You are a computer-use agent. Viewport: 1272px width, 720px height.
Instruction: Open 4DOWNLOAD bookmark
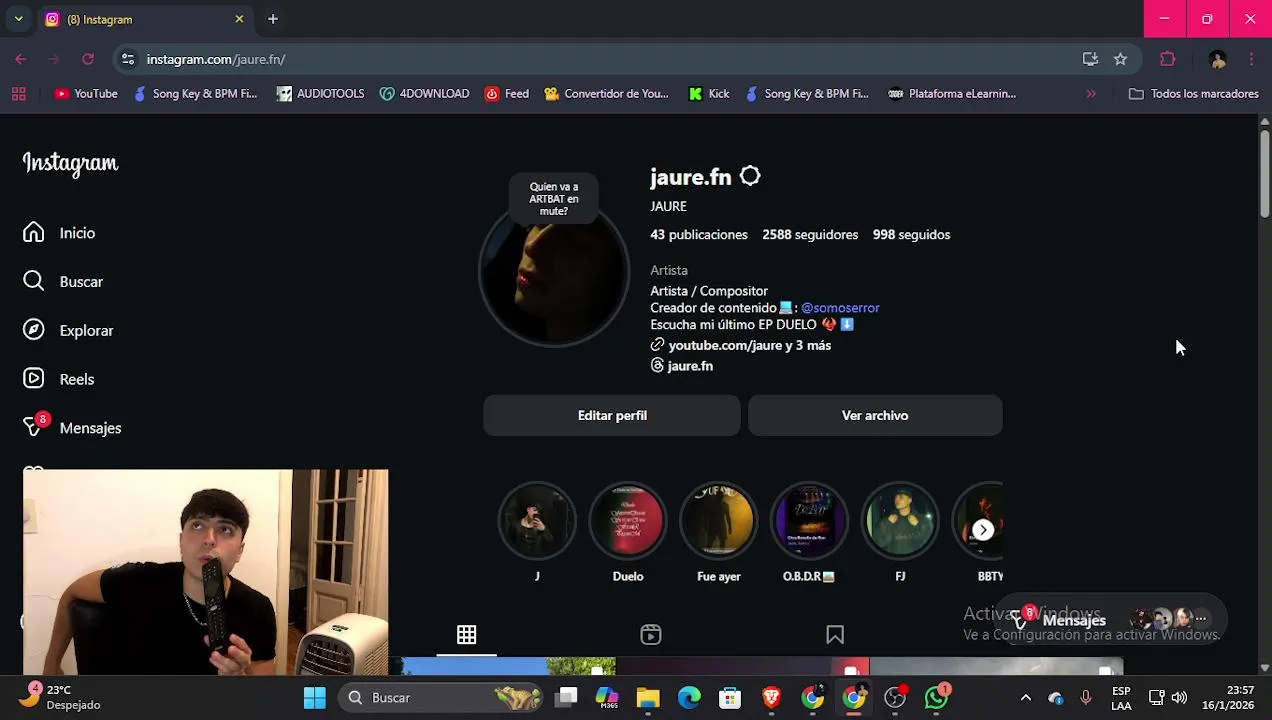coord(424,94)
